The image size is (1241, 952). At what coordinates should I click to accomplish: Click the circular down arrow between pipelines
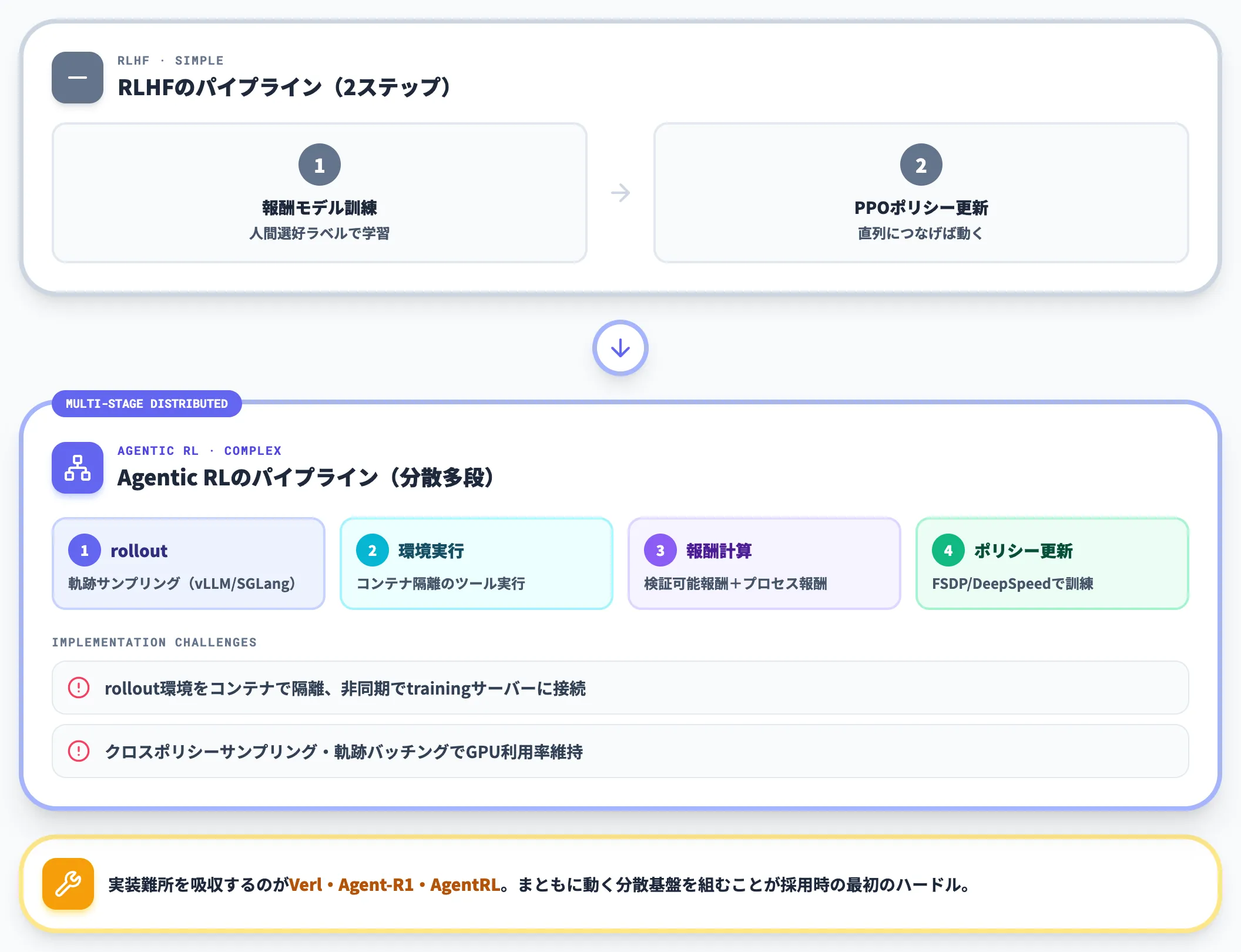click(620, 348)
